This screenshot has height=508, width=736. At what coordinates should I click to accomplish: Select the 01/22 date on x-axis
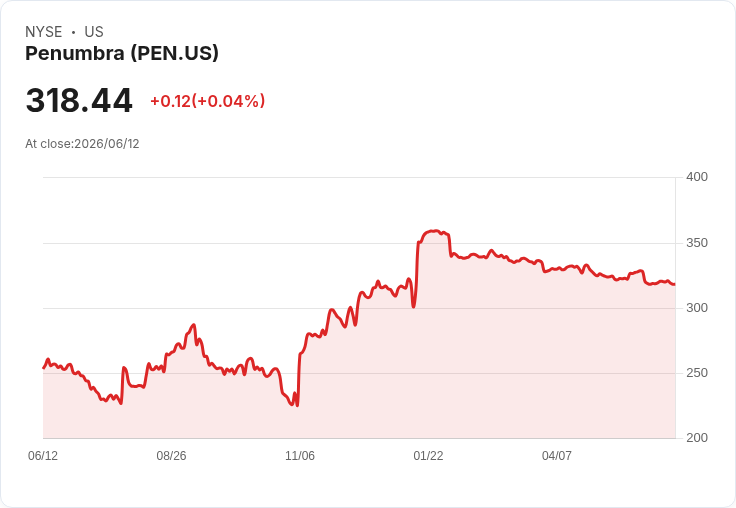click(428, 455)
